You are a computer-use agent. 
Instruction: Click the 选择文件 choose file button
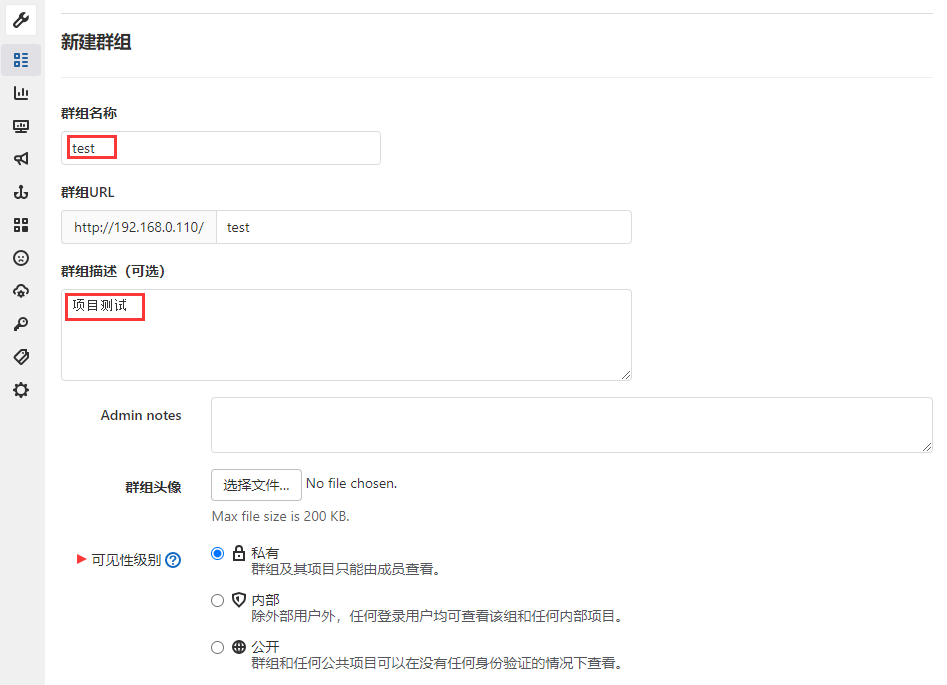[x=256, y=485]
